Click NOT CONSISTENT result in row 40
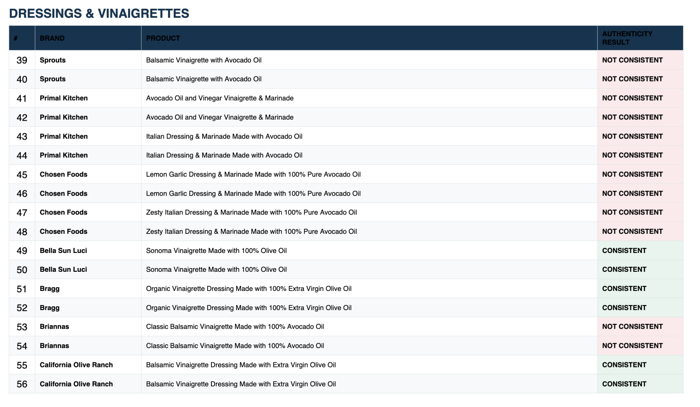The image size is (700, 407). [x=632, y=79]
